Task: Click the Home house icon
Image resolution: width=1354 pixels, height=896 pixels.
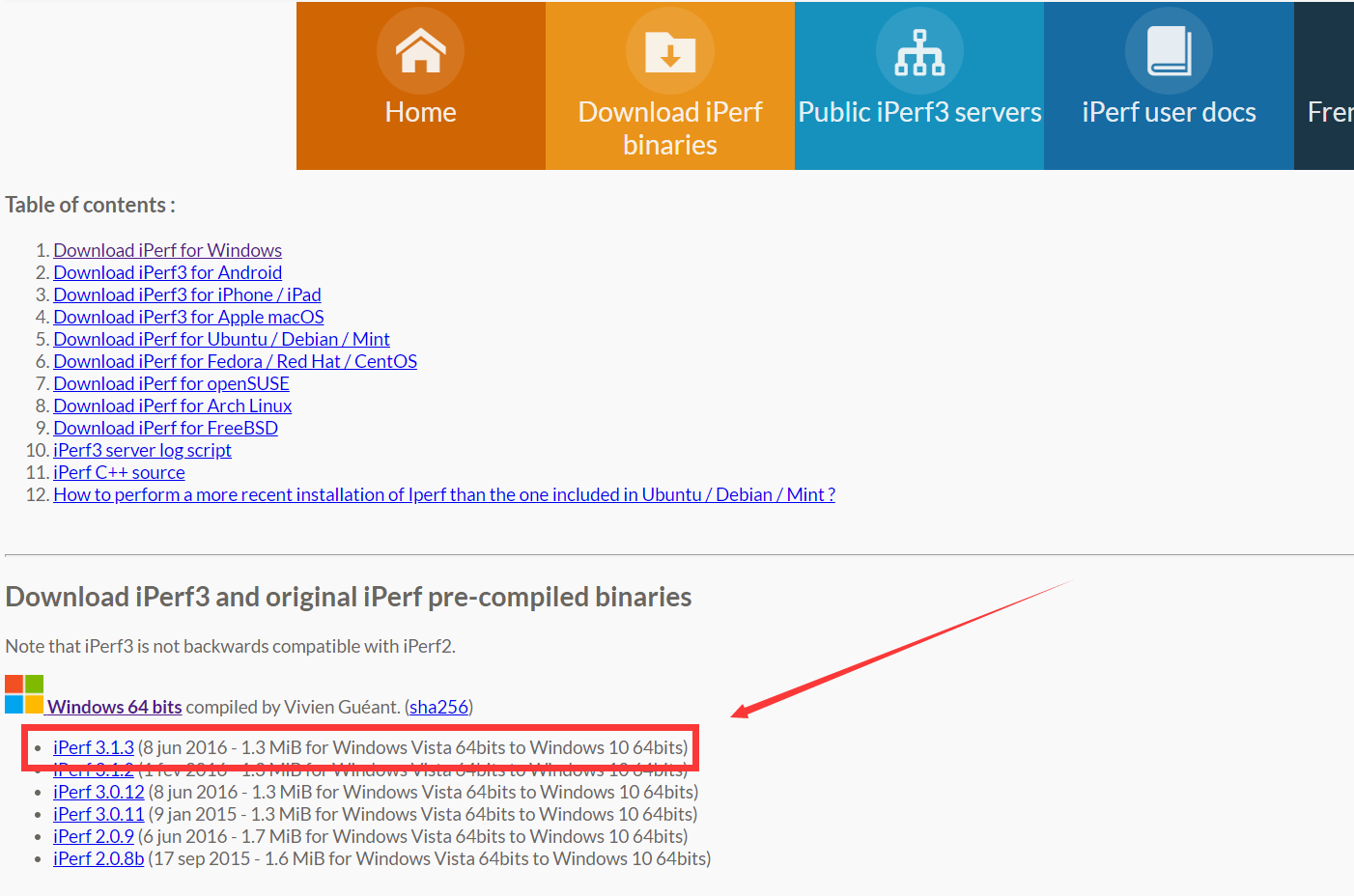Action: tap(420, 50)
